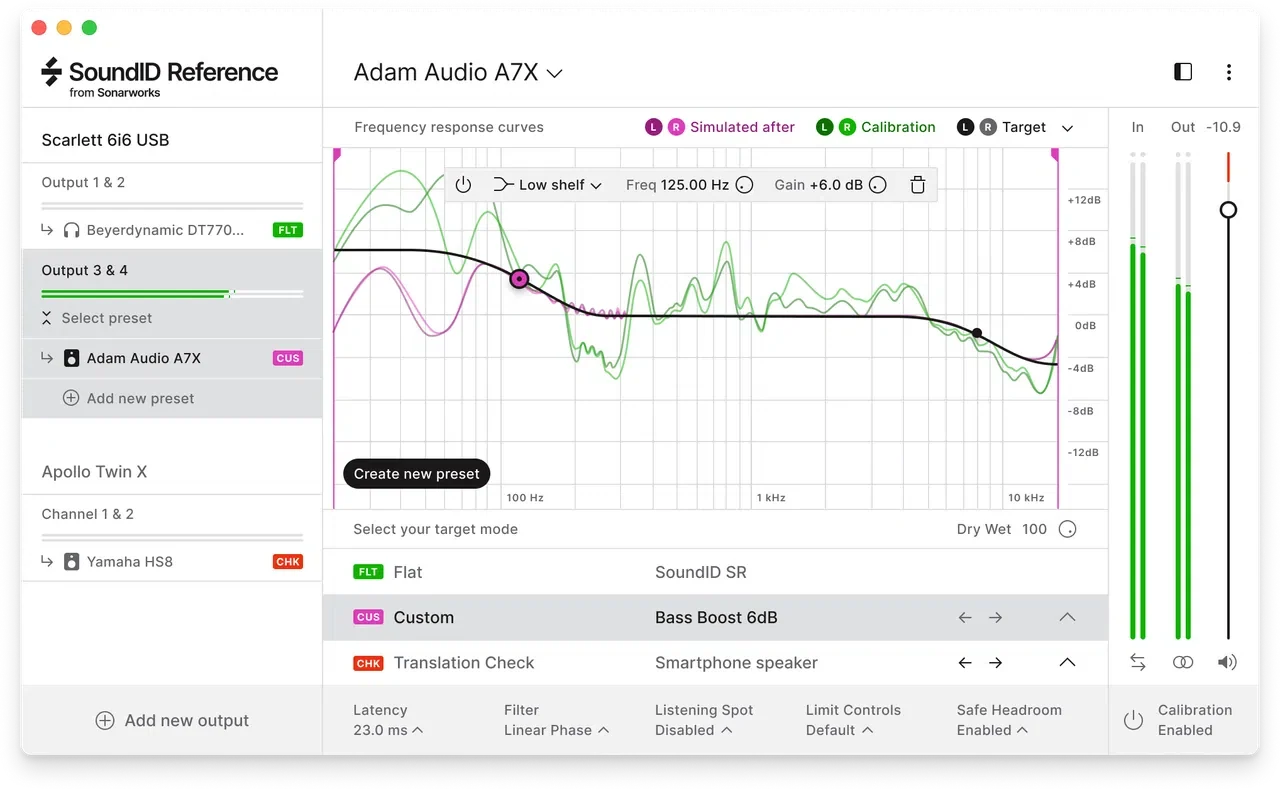This screenshot has width=1280, height=789.
Task: Delete the low shelf filter with the trash icon
Action: [917, 185]
